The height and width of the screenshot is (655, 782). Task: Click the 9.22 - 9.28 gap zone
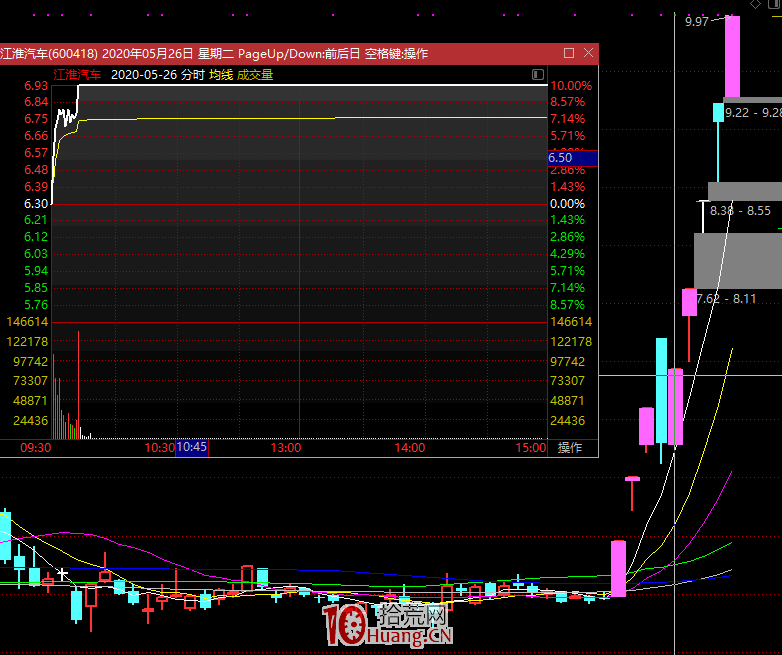pos(752,113)
